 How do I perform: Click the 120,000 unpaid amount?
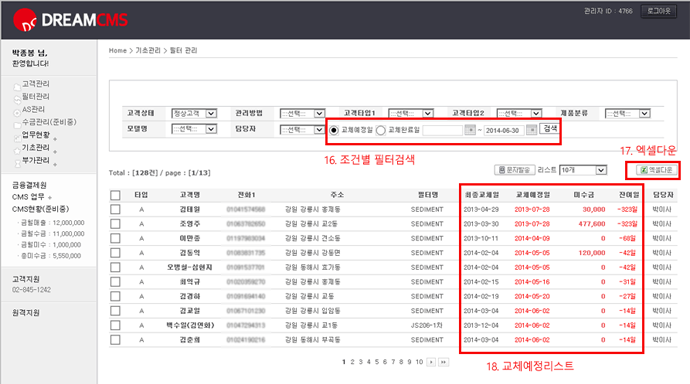pyautogui.click(x=592, y=253)
